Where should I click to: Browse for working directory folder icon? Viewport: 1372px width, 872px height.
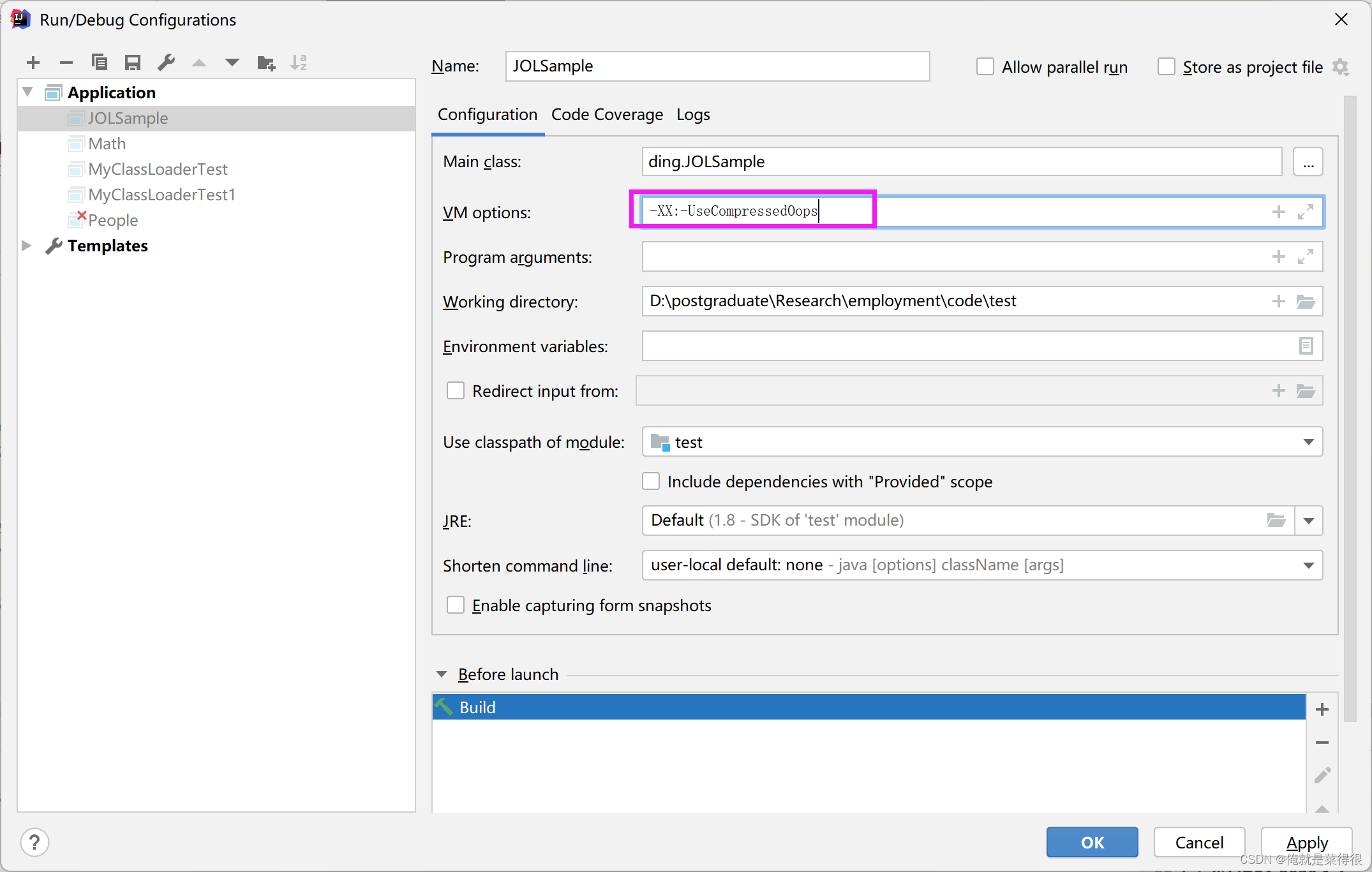(x=1306, y=301)
